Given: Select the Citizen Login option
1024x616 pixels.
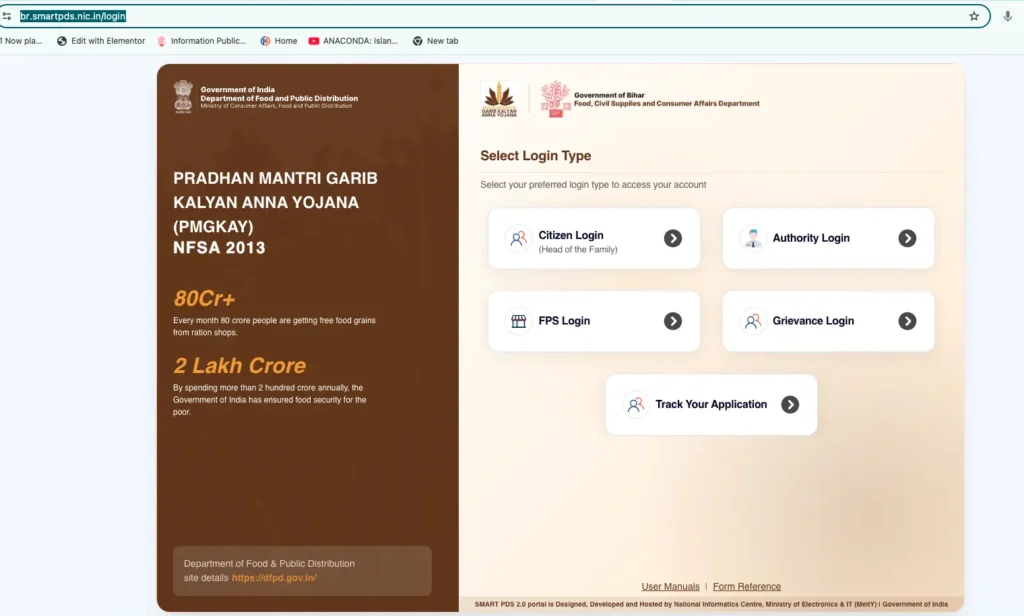Looking at the screenshot, I should pyautogui.click(x=594, y=238).
